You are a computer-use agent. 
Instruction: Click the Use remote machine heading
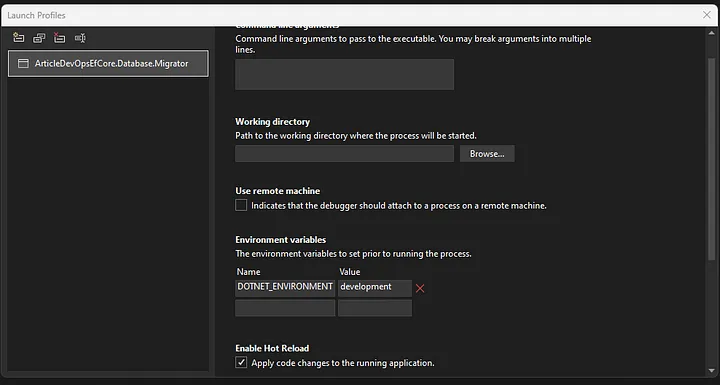[x=277, y=191]
